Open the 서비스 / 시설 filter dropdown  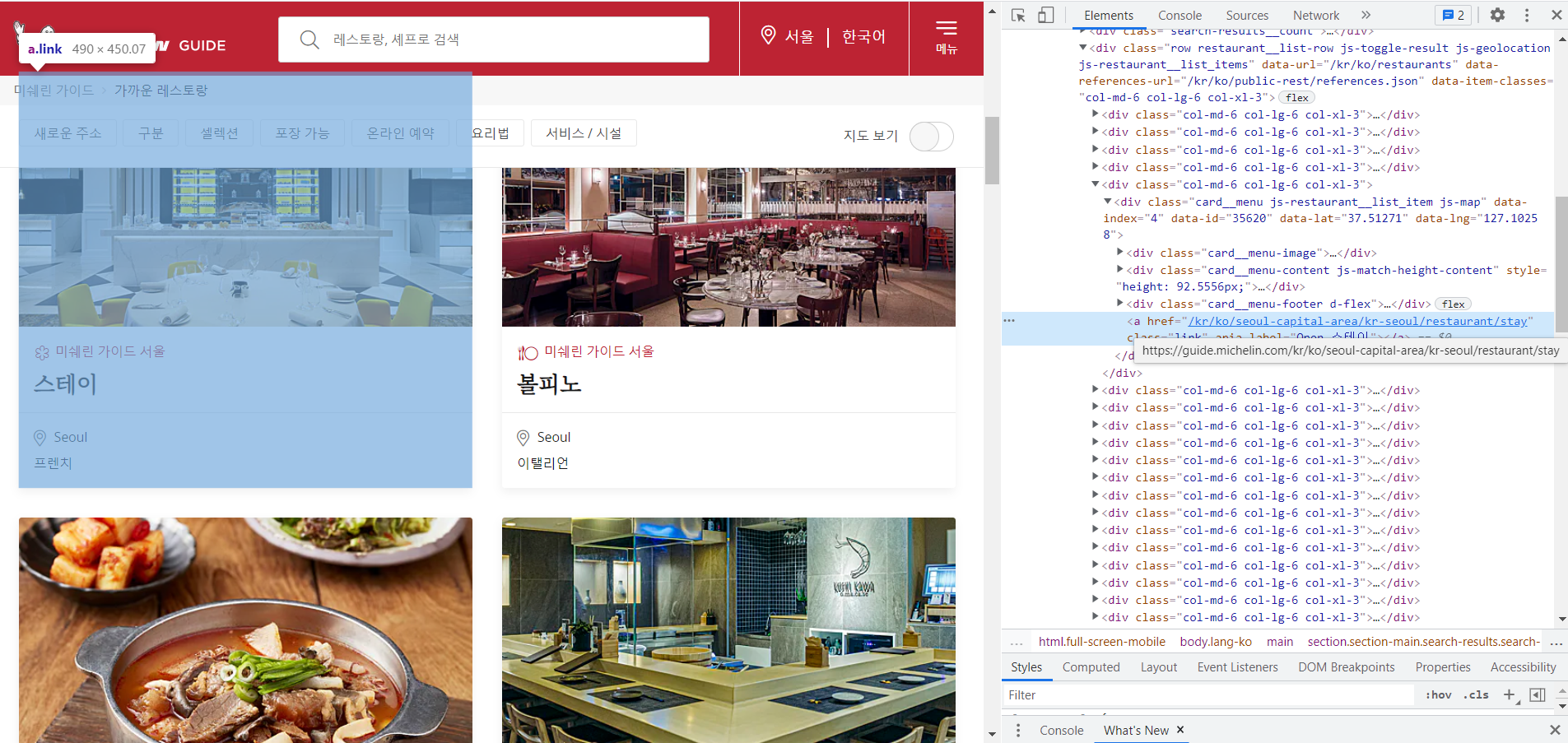584,133
